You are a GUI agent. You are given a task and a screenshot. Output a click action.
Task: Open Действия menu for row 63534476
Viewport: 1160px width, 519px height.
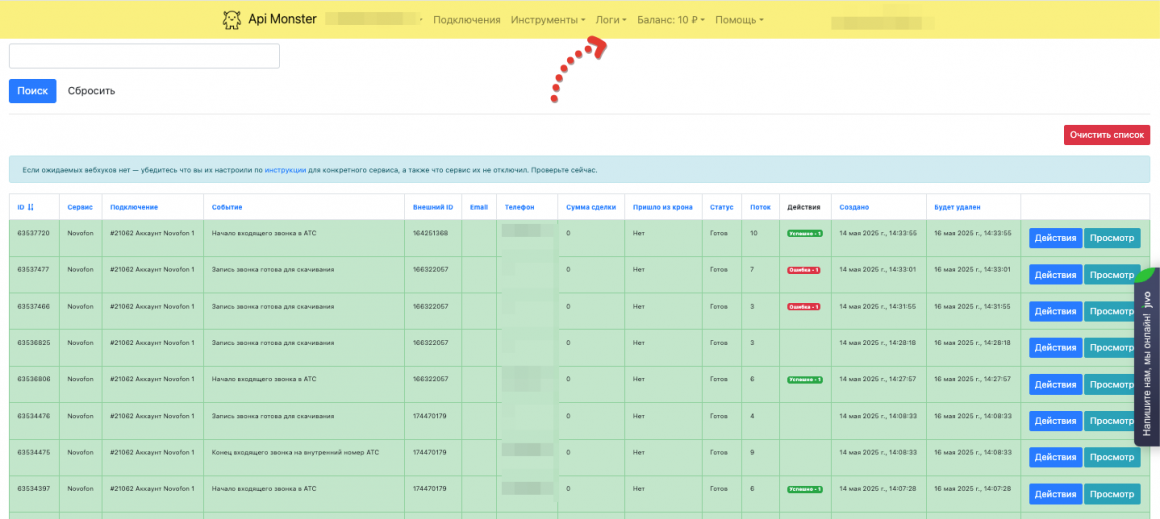(x=1055, y=421)
